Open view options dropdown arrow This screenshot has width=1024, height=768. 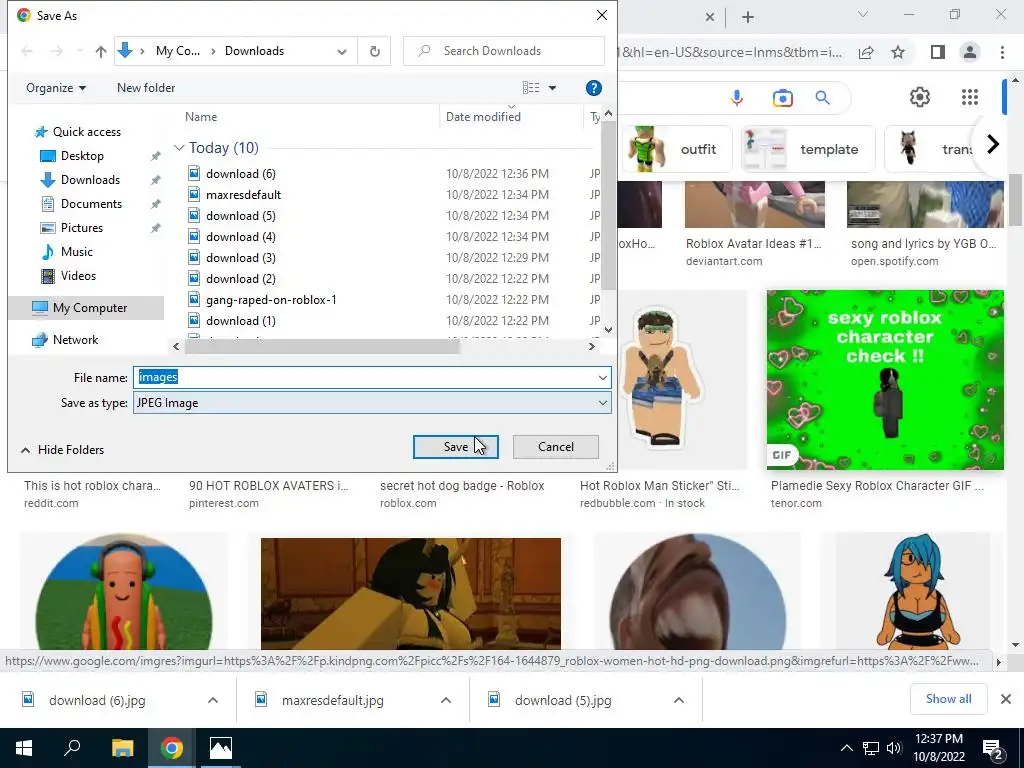pyautogui.click(x=552, y=88)
